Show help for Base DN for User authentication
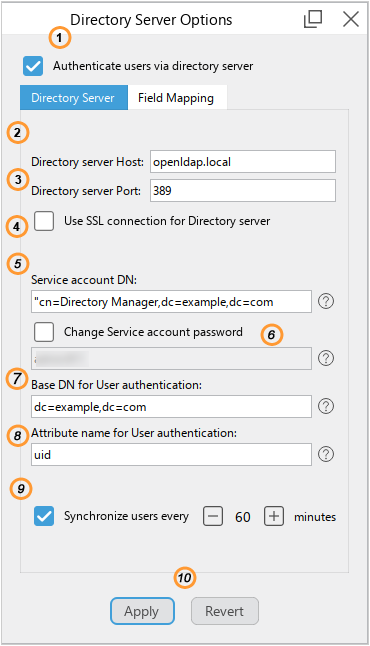 point(326,406)
